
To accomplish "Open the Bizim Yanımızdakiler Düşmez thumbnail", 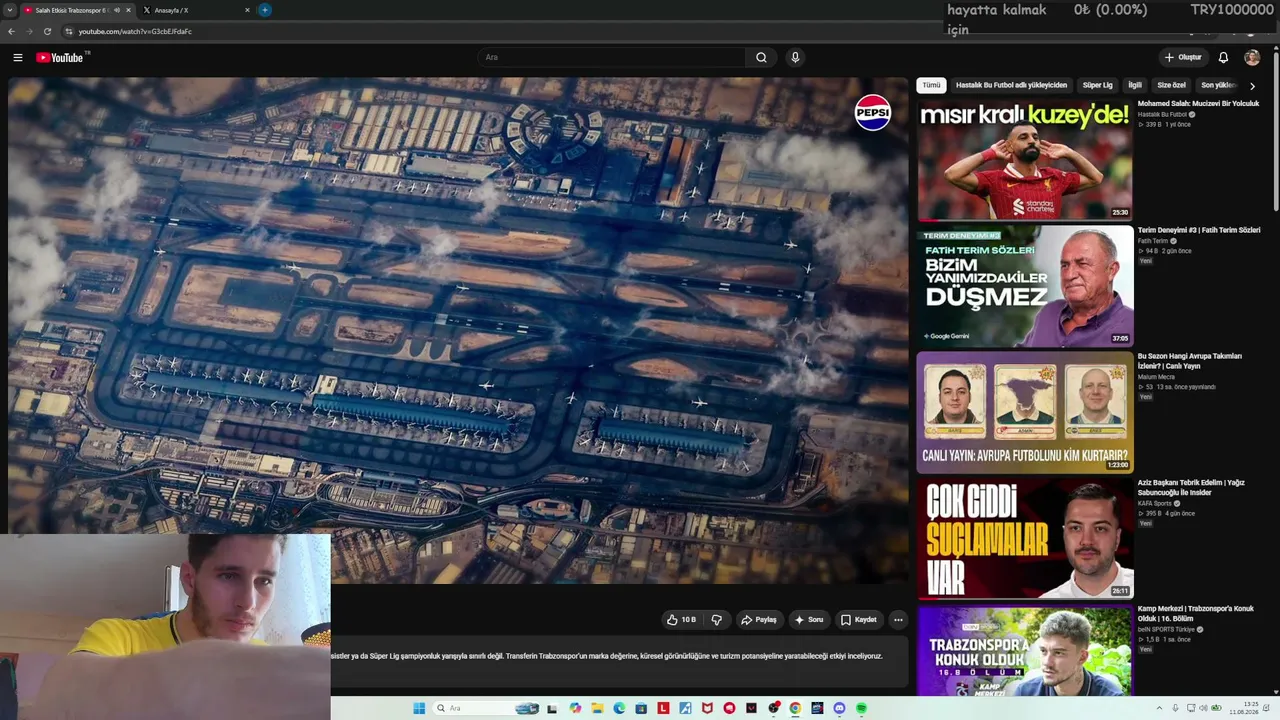I will pyautogui.click(x=1025, y=285).
